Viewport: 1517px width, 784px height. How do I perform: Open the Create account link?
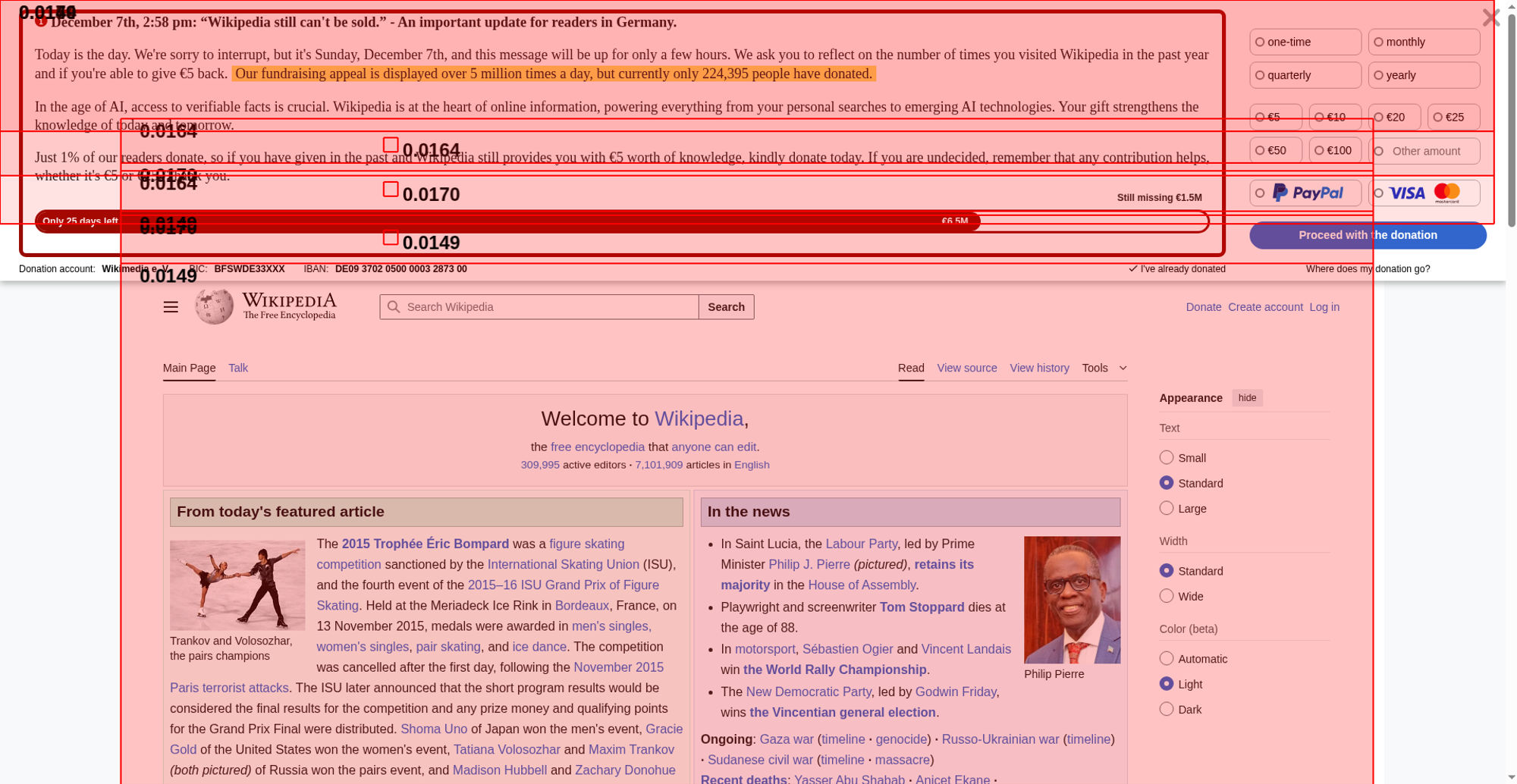(1265, 307)
